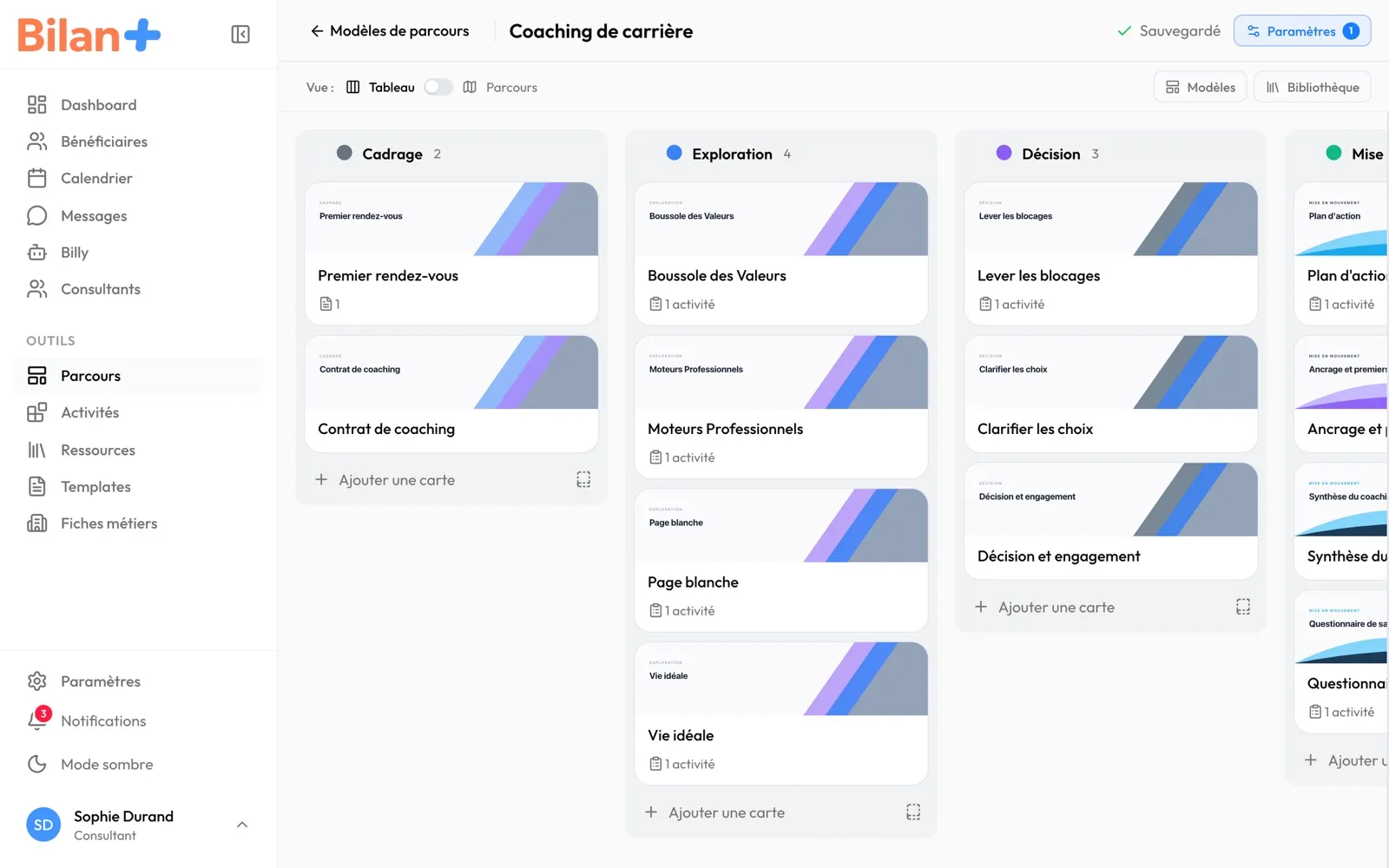Click the dashed template icon in Décision column
The image size is (1389, 868).
(1243, 607)
